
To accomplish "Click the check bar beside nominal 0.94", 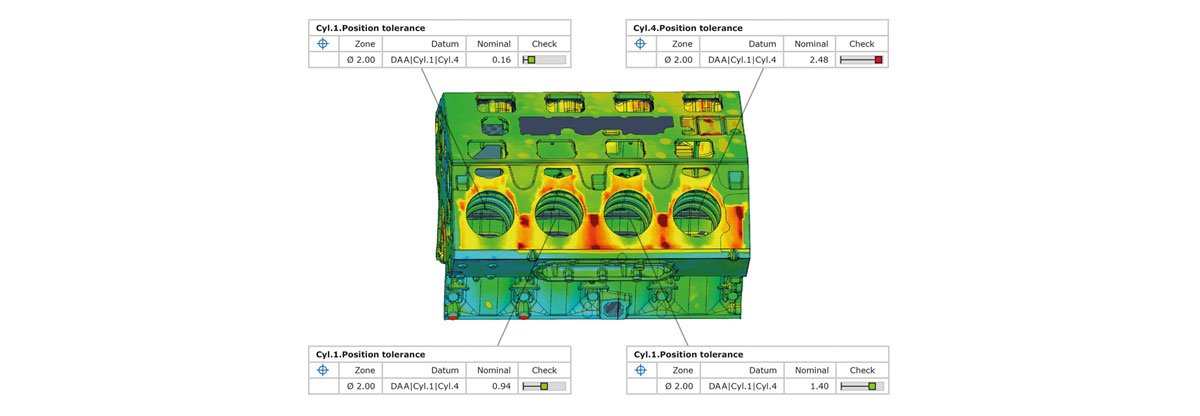I will click(x=544, y=386).
